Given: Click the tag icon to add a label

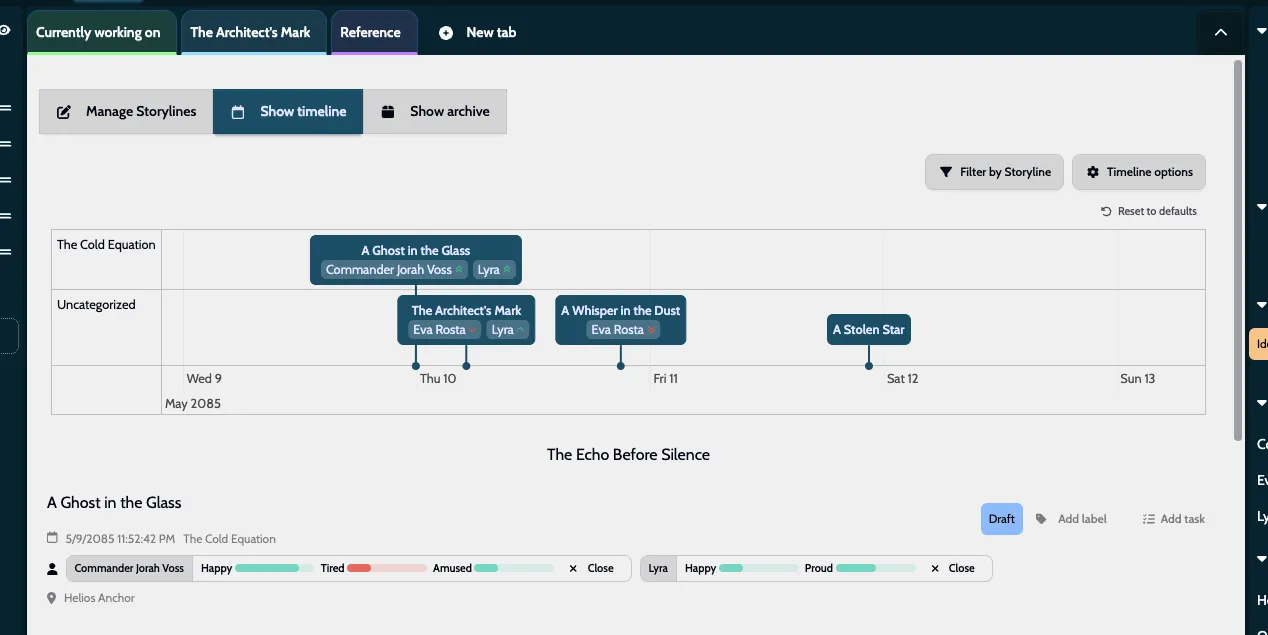Looking at the screenshot, I should [1040, 518].
